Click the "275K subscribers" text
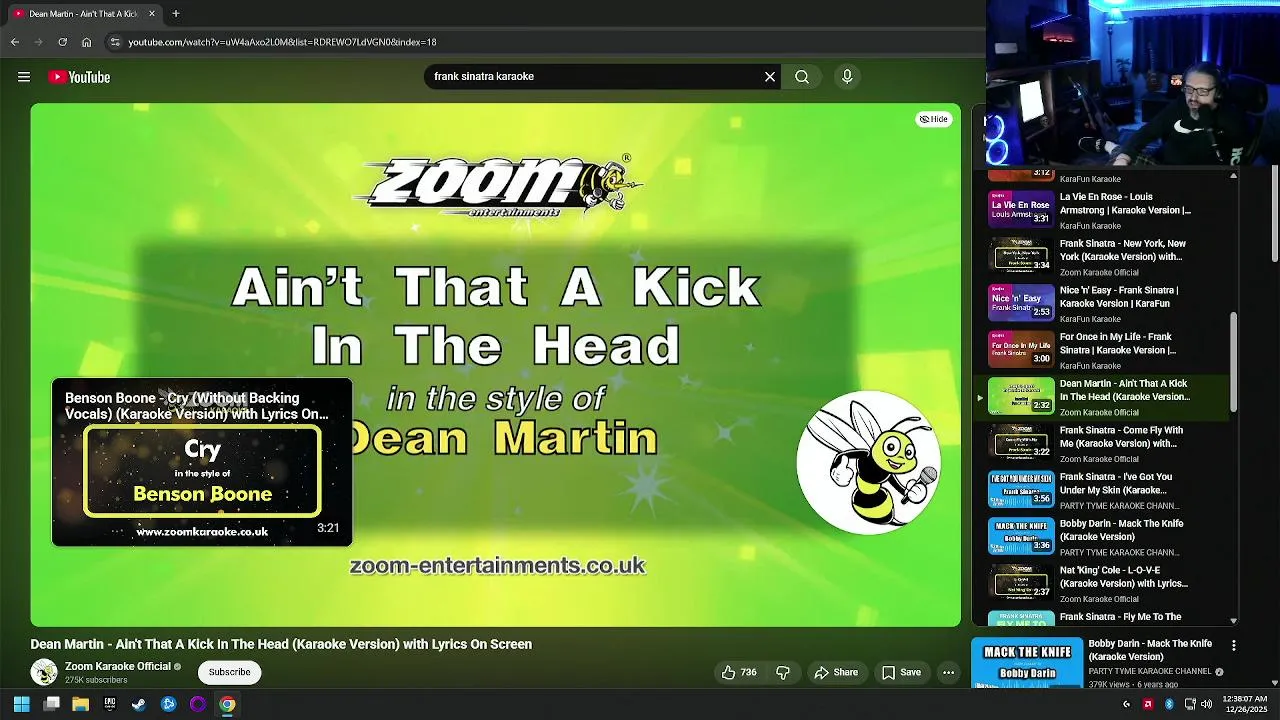This screenshot has width=1280, height=720. [x=96, y=681]
